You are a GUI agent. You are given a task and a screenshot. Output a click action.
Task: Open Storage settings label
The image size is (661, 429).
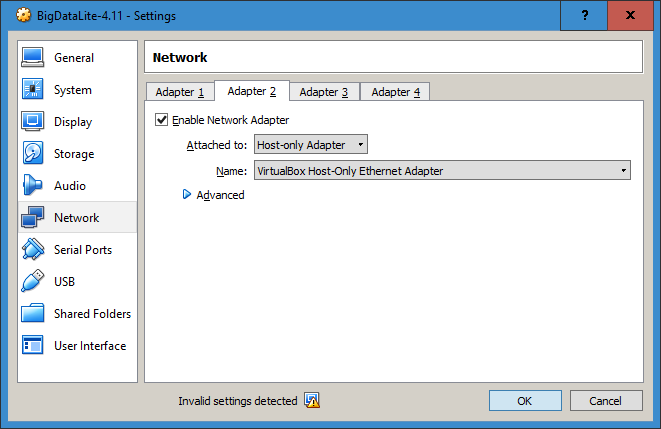pos(74,154)
